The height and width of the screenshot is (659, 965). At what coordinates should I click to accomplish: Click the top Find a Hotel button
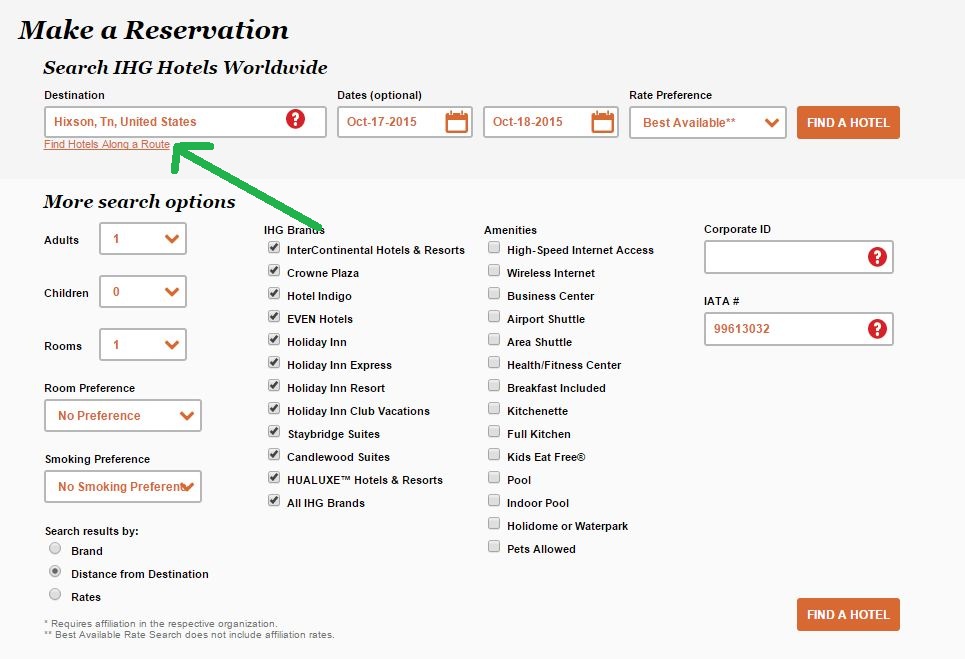coord(848,122)
